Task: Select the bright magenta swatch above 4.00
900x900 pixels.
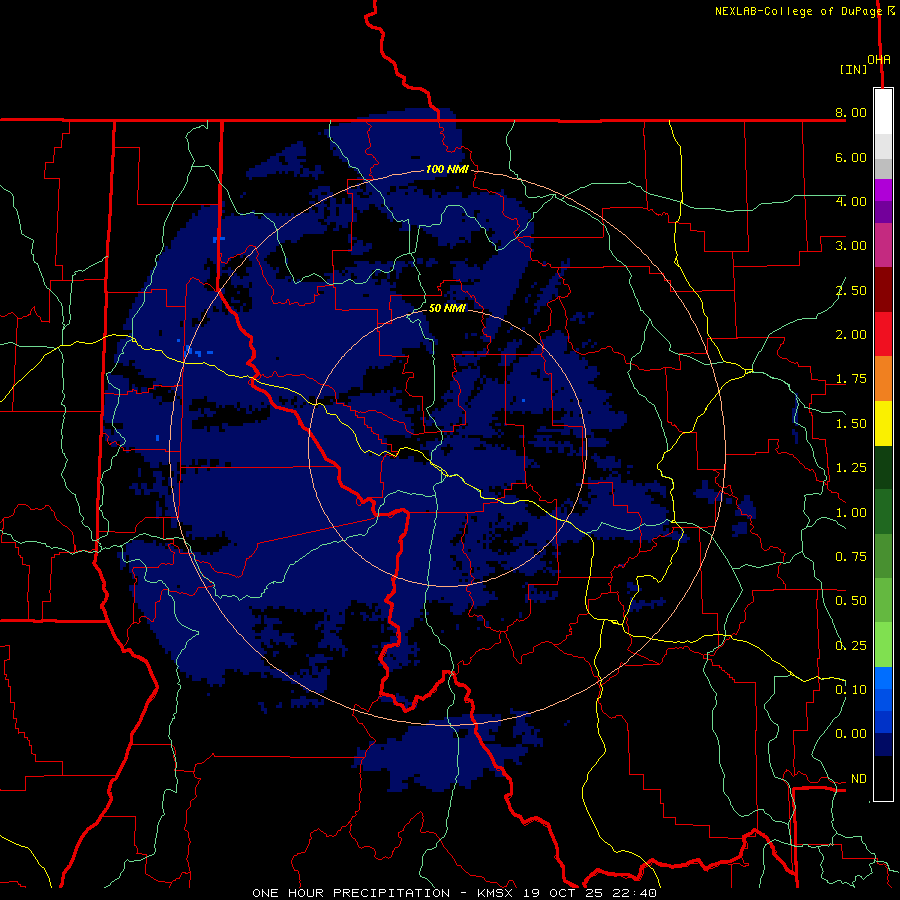Action: 883,190
